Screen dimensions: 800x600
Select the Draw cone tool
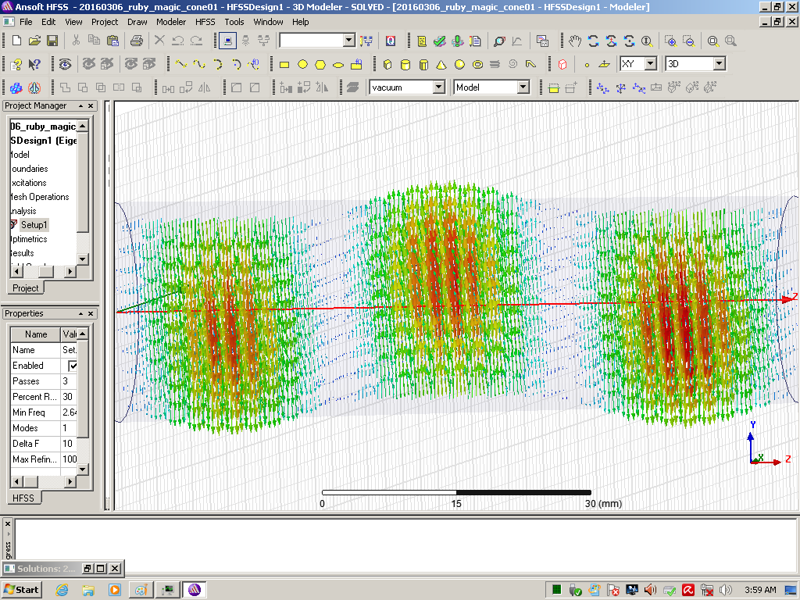(440, 65)
